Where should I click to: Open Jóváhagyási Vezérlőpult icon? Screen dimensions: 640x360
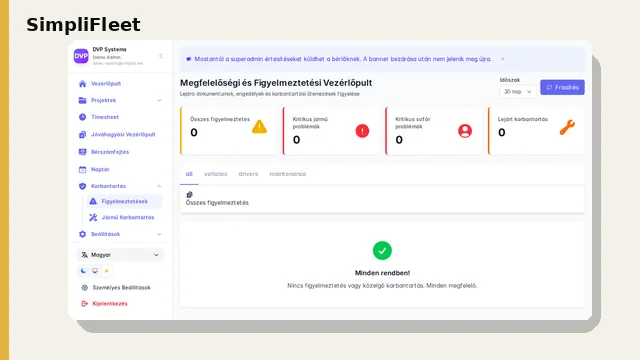[82, 134]
